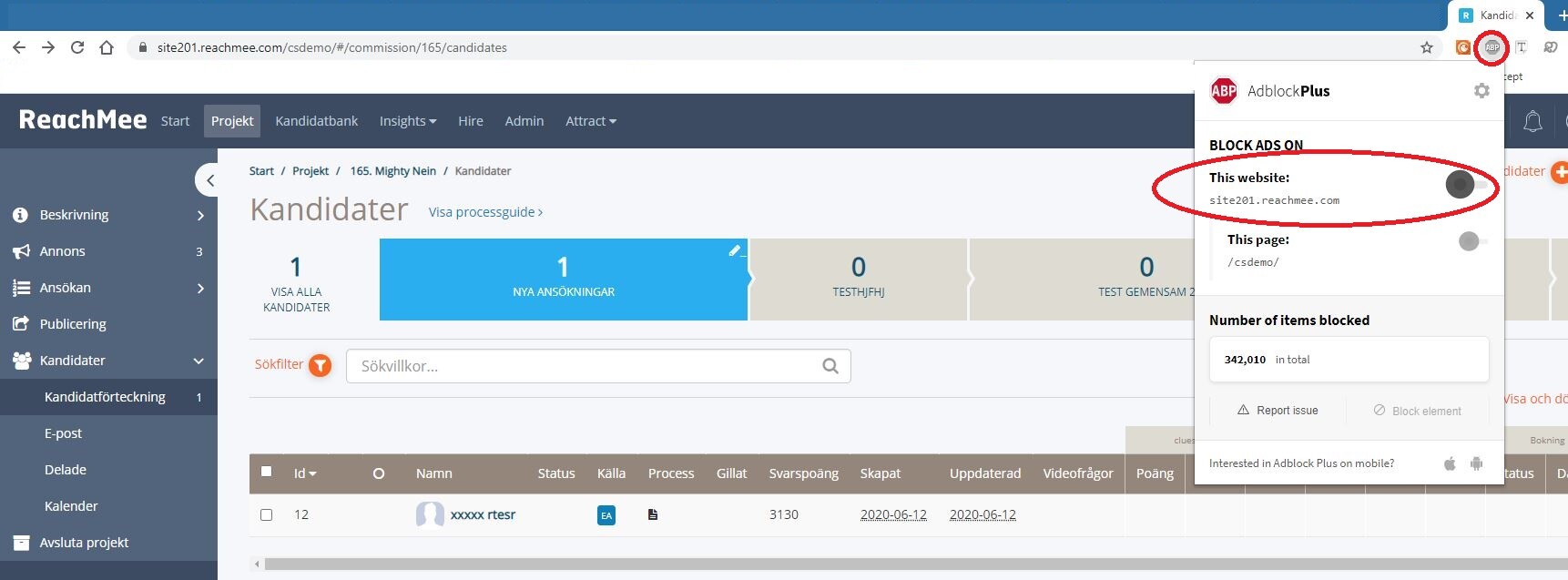Follow the 165. Mighty Nein breadcrumb
This screenshot has width=1568, height=580.
[x=393, y=171]
